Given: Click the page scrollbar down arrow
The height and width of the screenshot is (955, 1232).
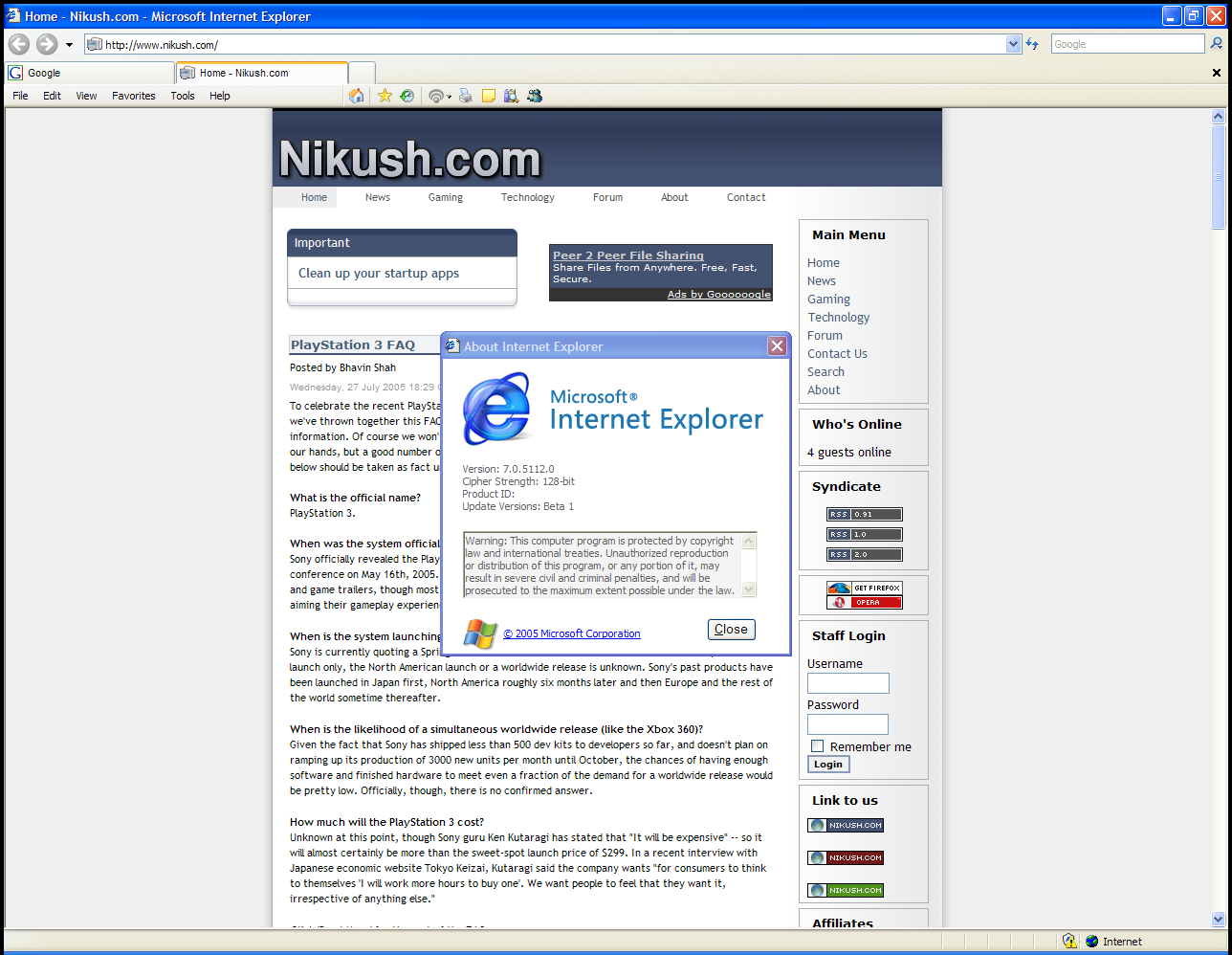Looking at the screenshot, I should point(1218,919).
